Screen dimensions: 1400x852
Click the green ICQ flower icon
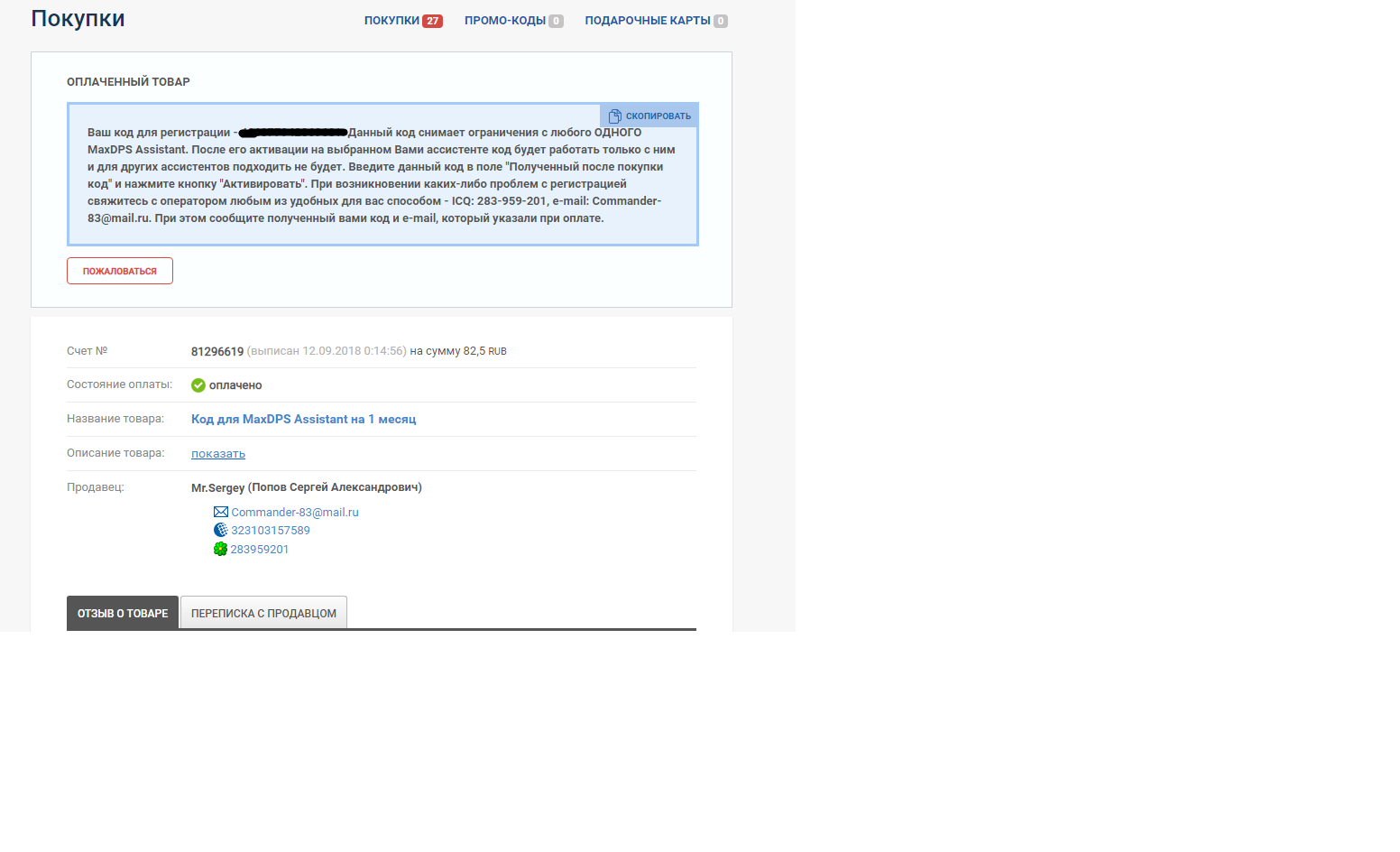[220, 550]
